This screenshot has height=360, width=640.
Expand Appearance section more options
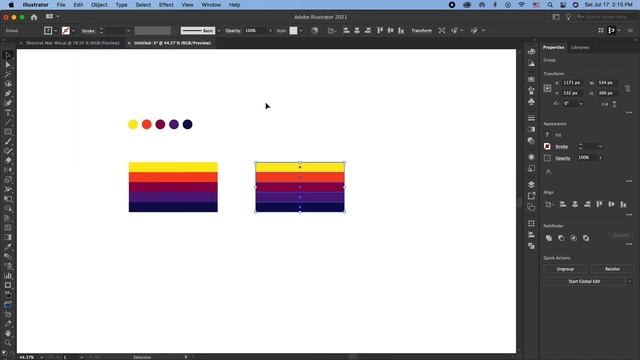[x=629, y=181]
